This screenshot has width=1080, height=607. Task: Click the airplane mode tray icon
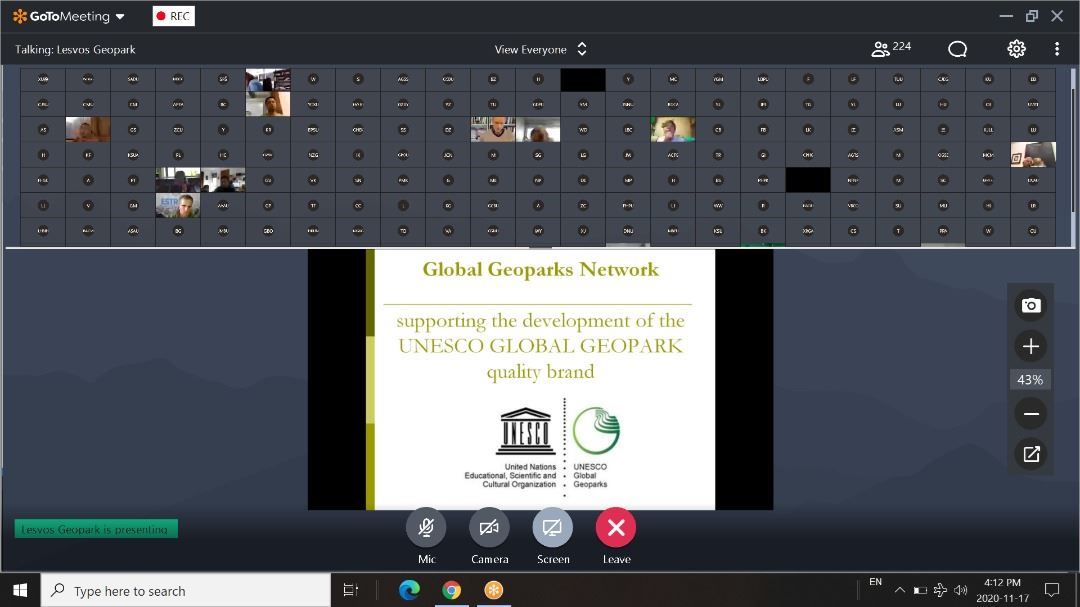pyautogui.click(x=940, y=590)
